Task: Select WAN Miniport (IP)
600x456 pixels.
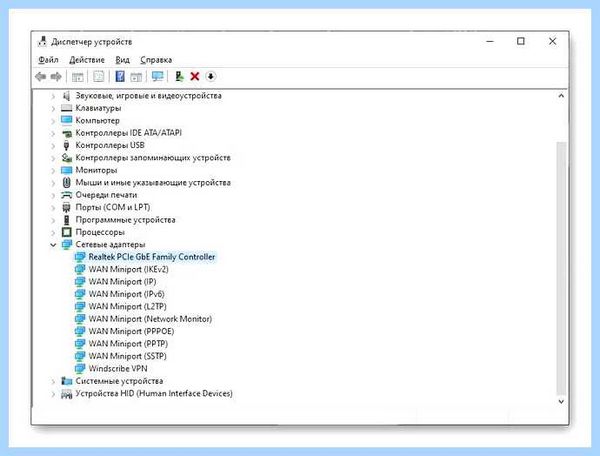Action: click(122, 282)
